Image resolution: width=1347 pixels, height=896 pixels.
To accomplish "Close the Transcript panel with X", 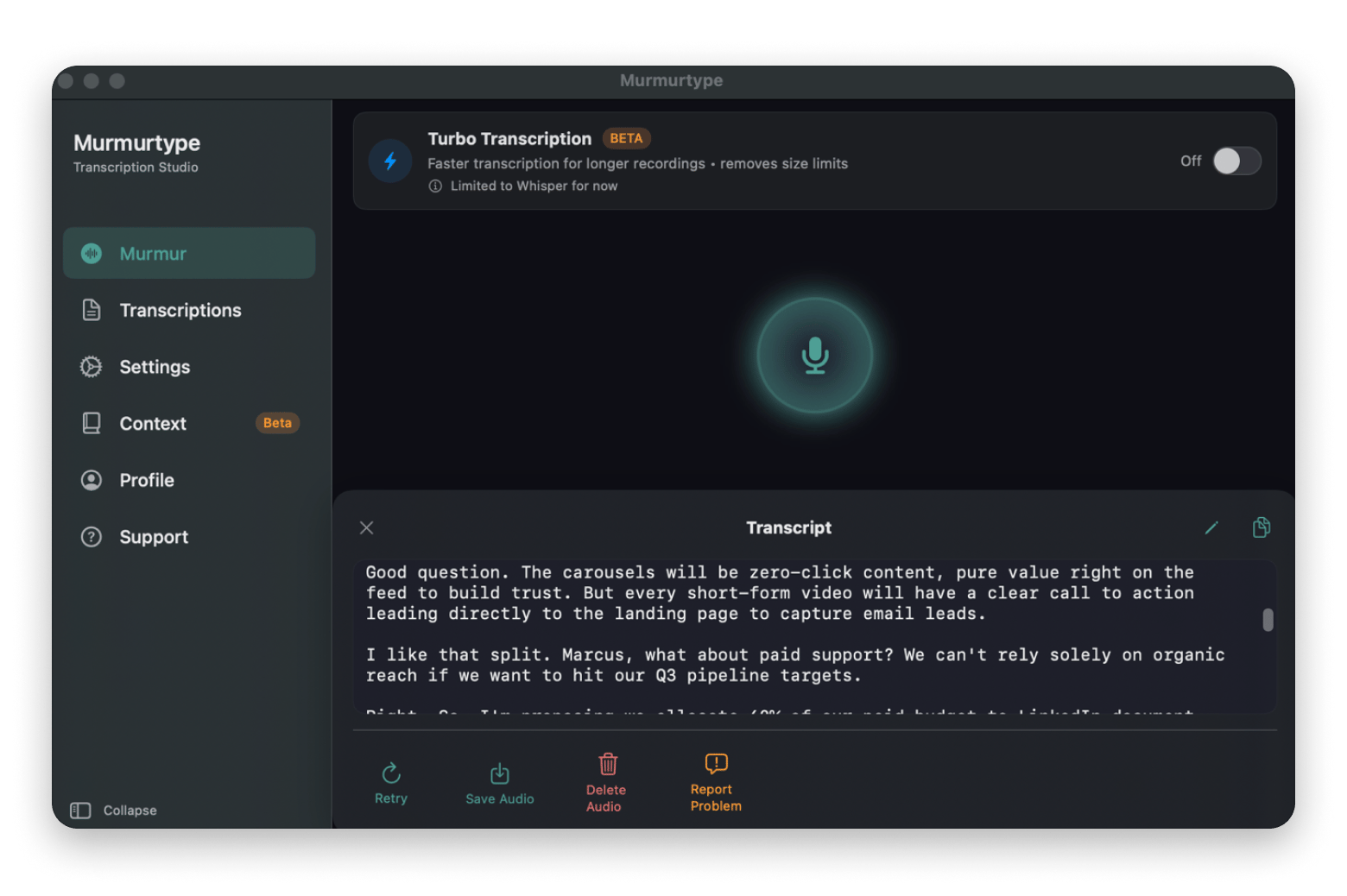I will (x=367, y=527).
